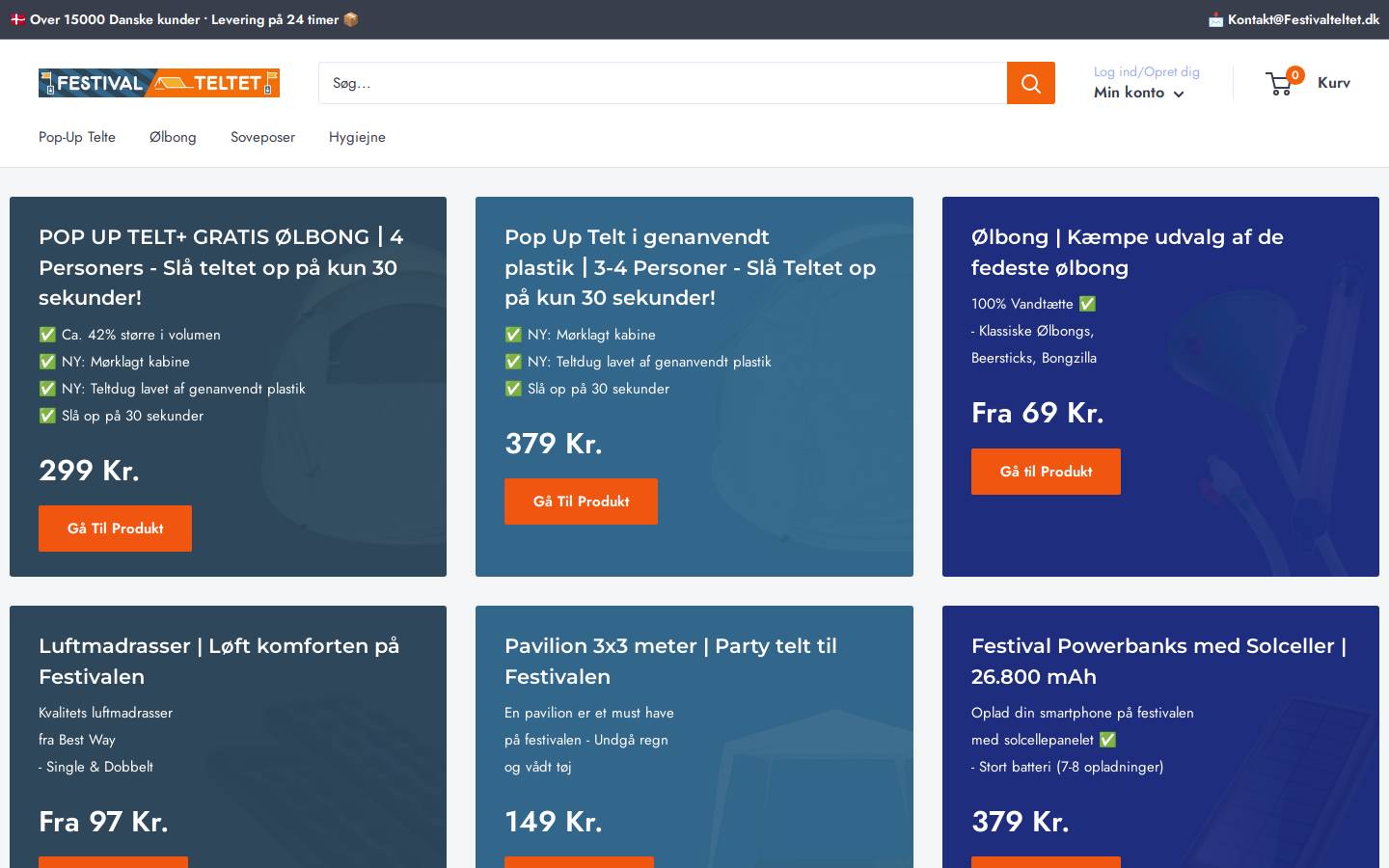Open Festival Powerbanks med Solceller title

pos(1158,661)
